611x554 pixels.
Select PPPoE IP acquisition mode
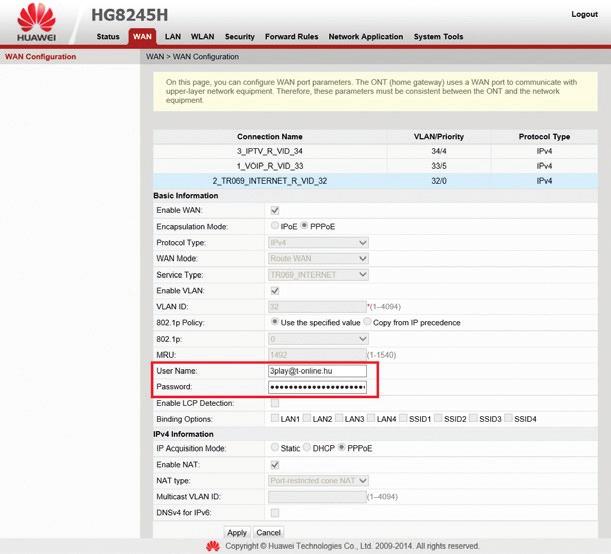[341, 447]
